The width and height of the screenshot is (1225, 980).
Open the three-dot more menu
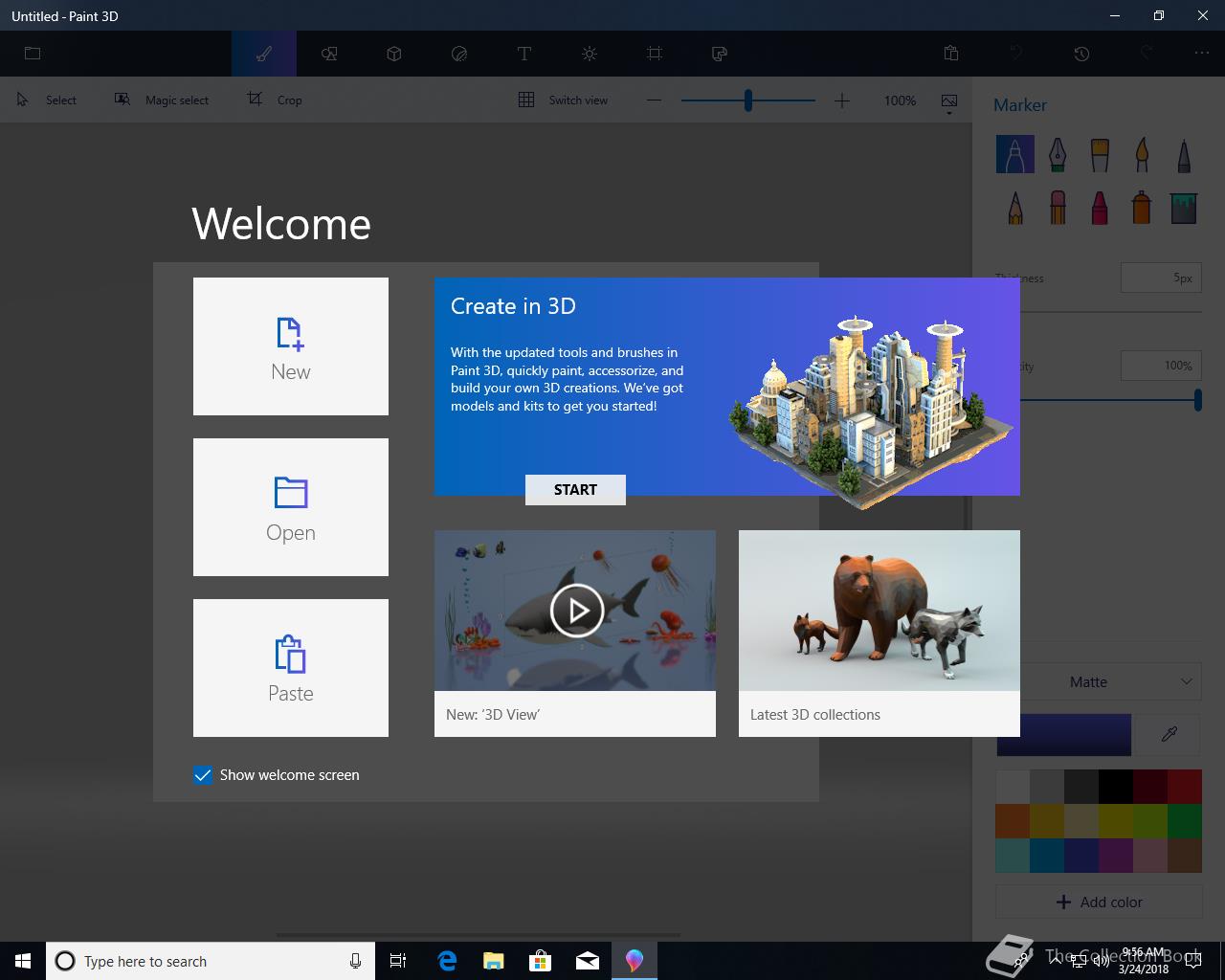point(1202,54)
